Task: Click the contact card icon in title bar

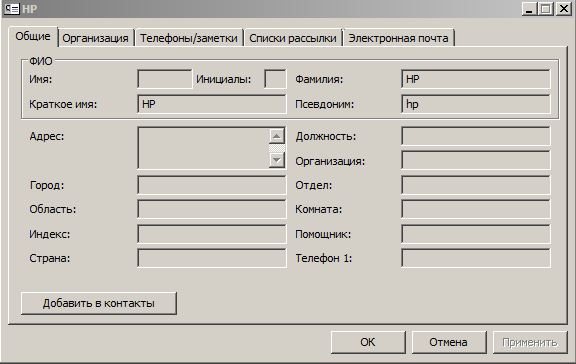Action: point(11,8)
